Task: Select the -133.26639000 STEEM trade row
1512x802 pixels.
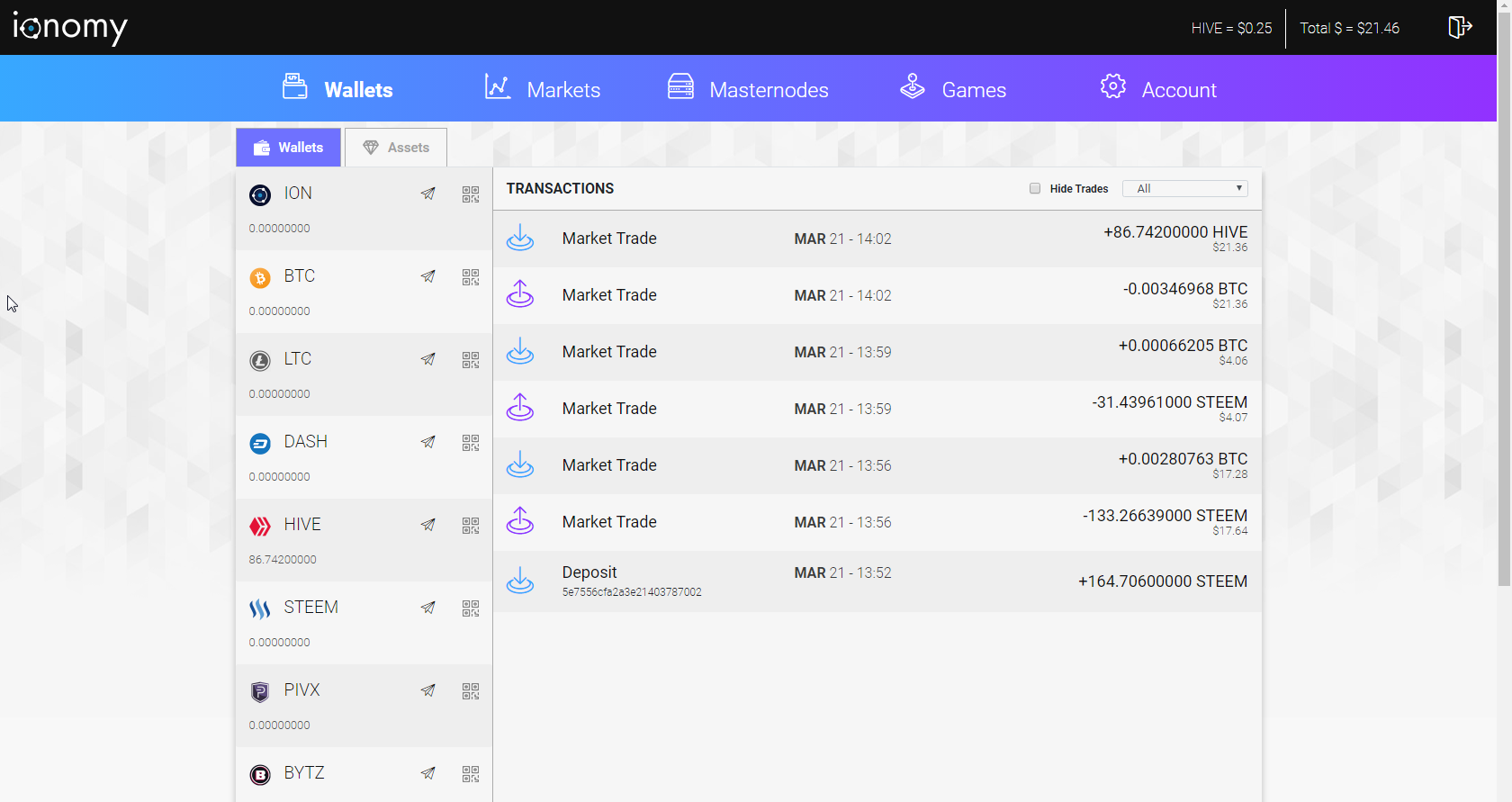Action: (x=877, y=522)
